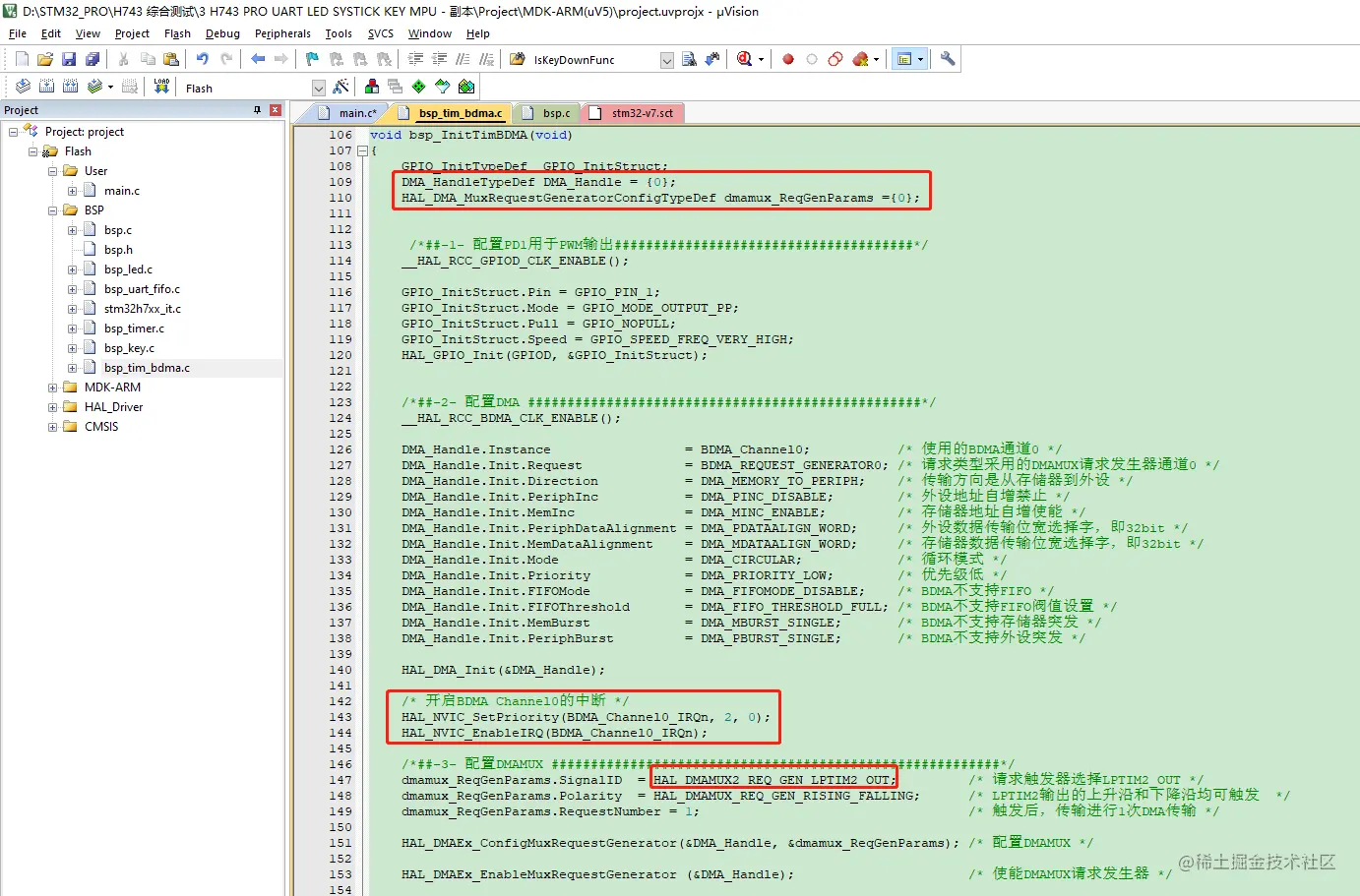Close the Project panel with the red X
This screenshot has height=896, width=1360.
click(276, 110)
